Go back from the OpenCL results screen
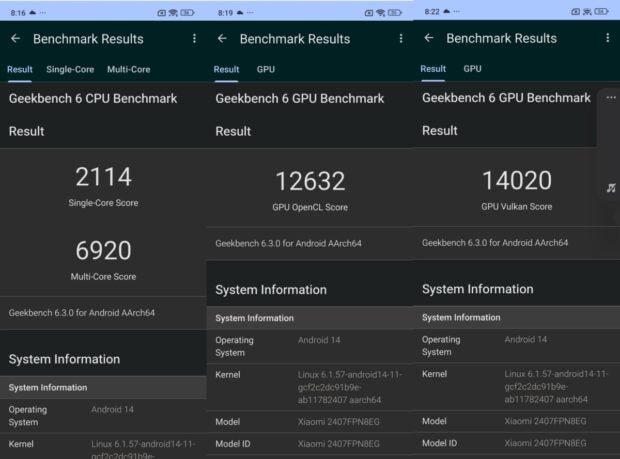The image size is (620, 459). pos(222,39)
